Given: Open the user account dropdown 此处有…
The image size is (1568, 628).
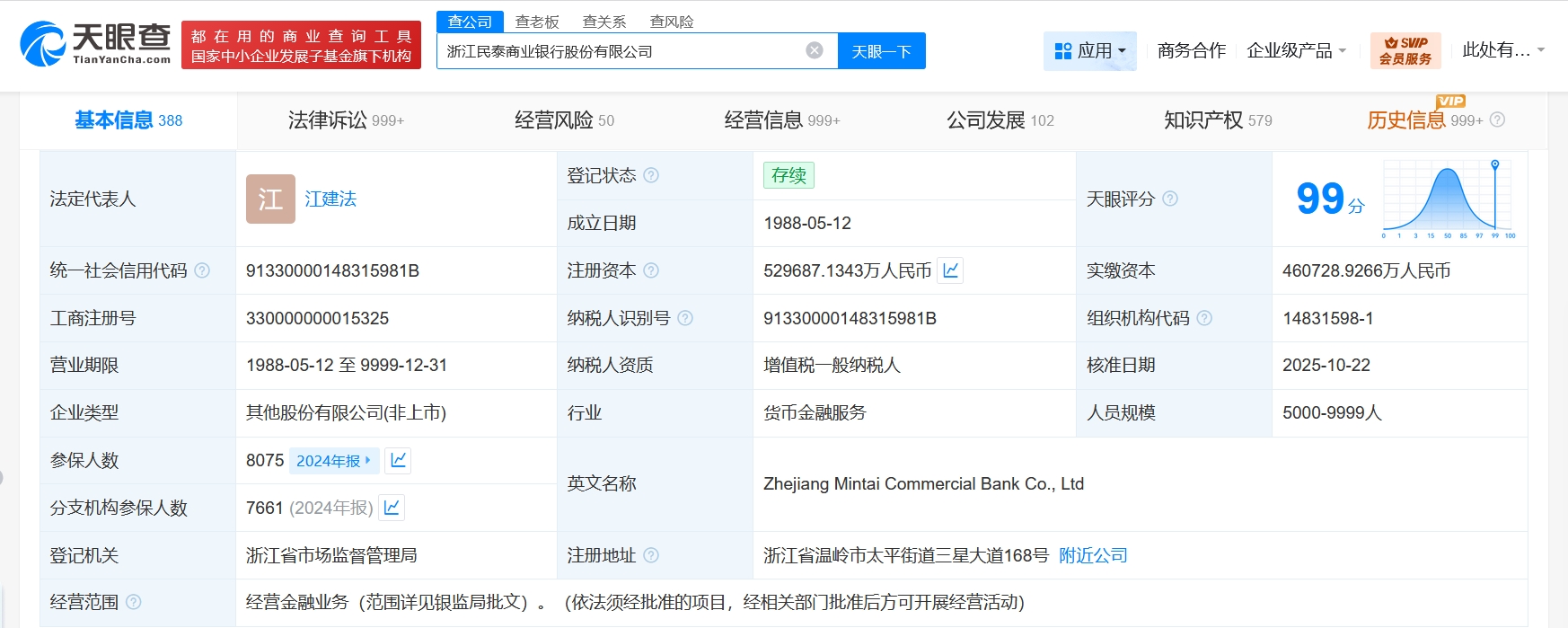Looking at the screenshot, I should click(x=1502, y=50).
